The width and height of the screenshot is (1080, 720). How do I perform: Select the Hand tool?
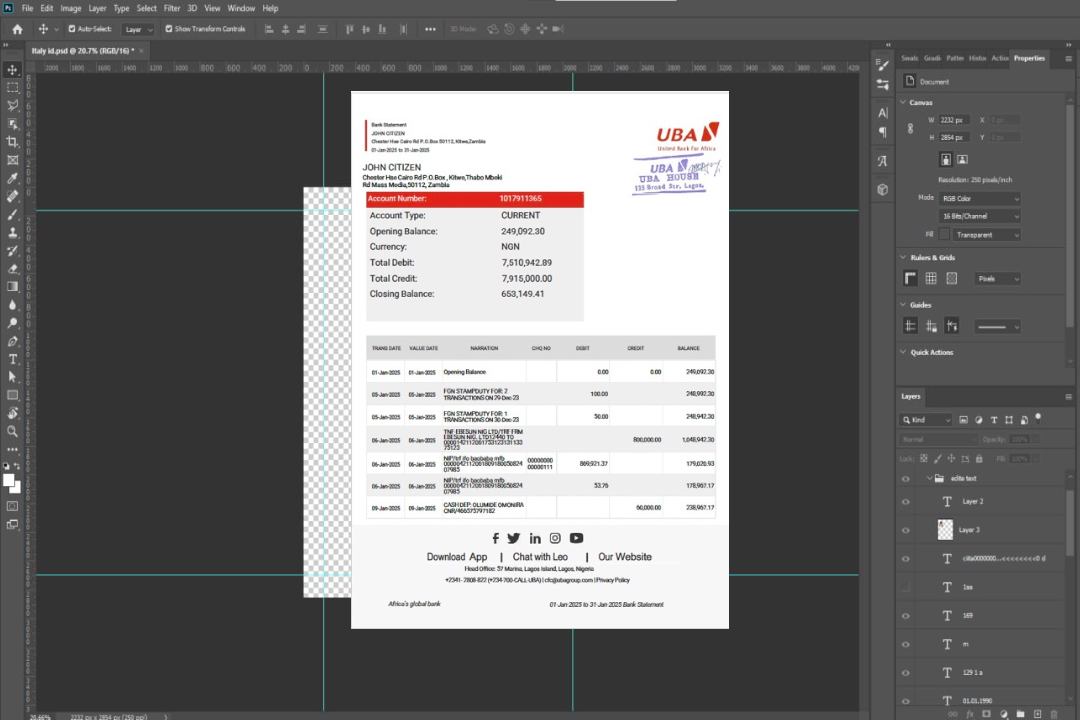[12, 413]
